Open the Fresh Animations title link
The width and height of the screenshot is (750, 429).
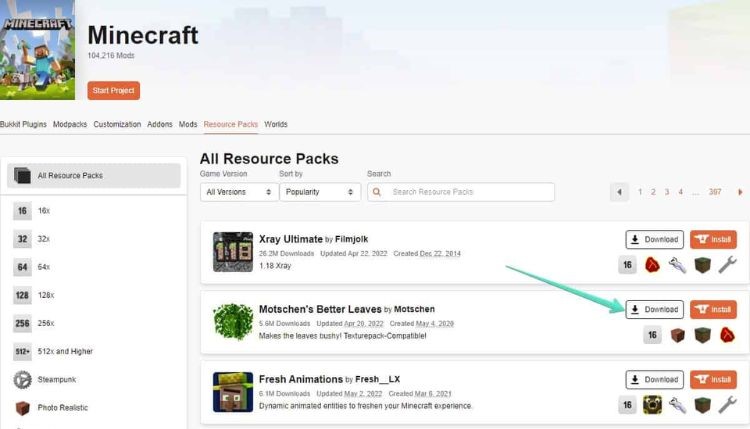pyautogui.click(x=301, y=379)
